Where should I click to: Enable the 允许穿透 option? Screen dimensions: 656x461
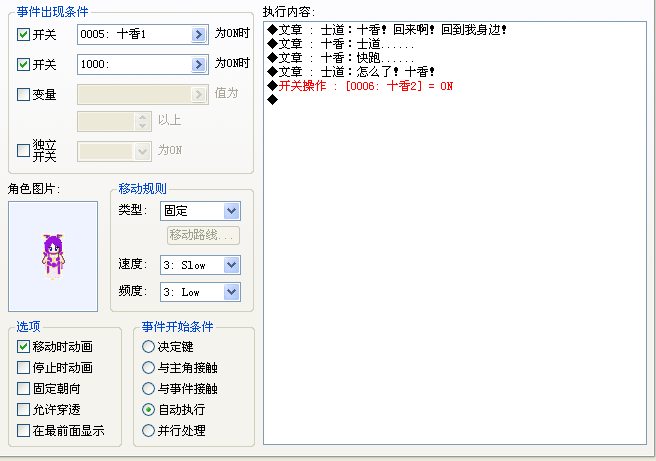point(23,409)
